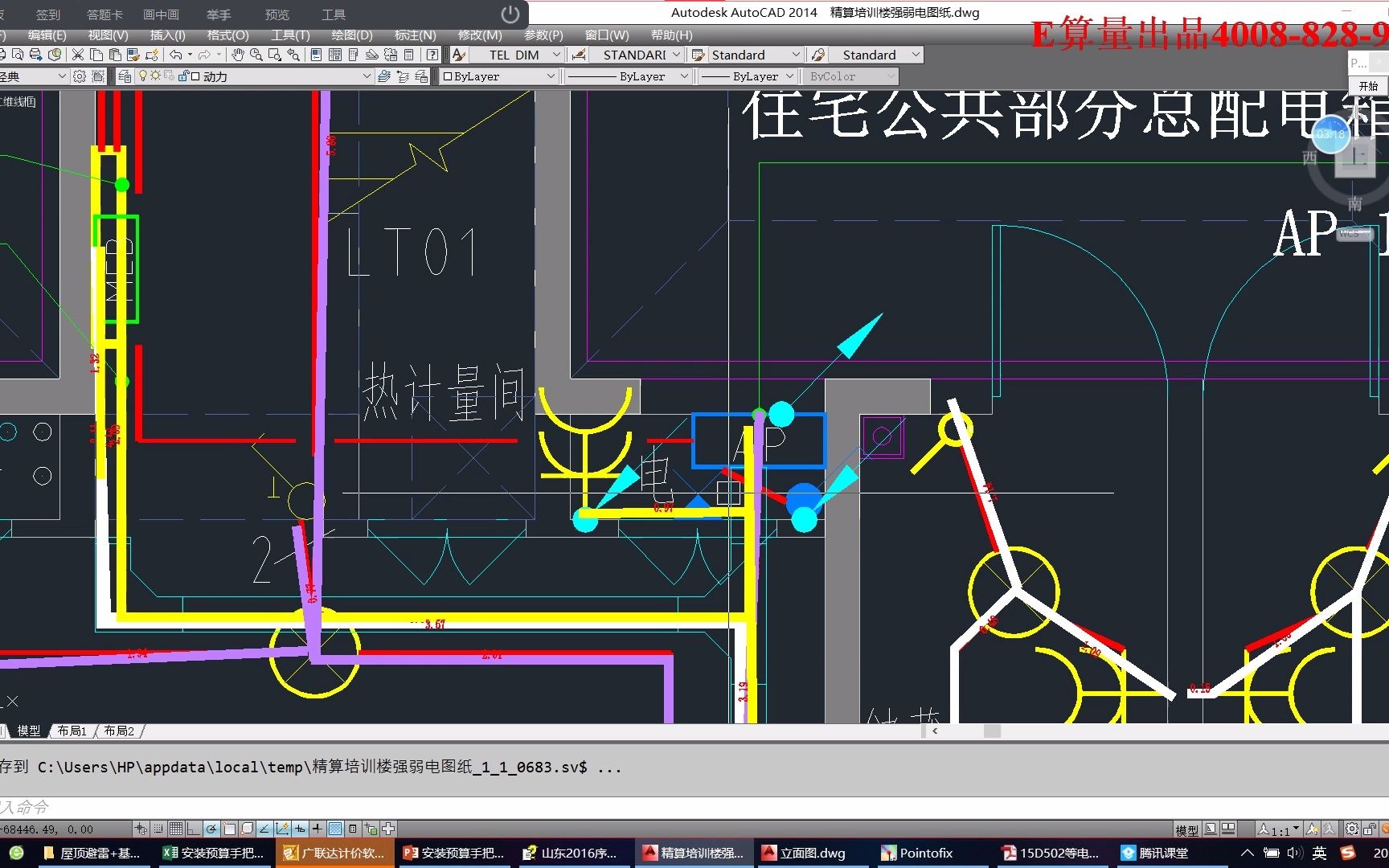The image size is (1389, 868).
Task: Switch to the 布局2 layout tab
Action: [x=119, y=731]
